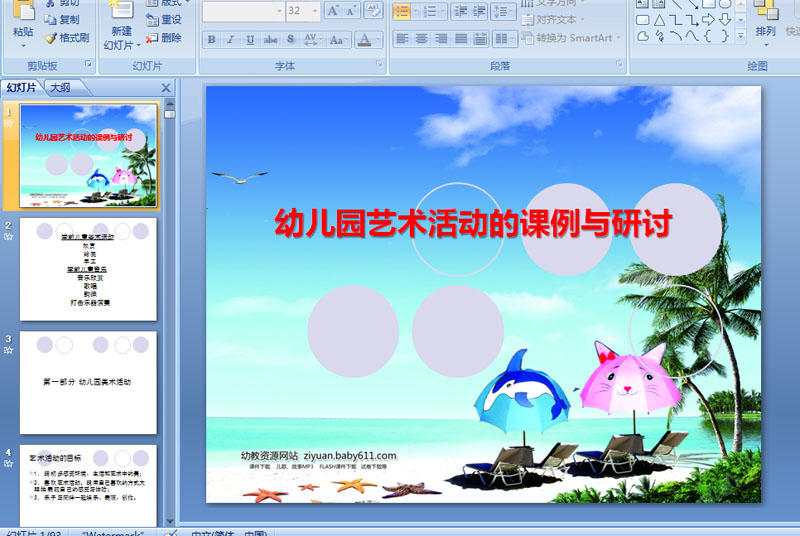Screen dimensions: 800x536
Task: Toggle Italic formatting button
Action: pyautogui.click(x=231, y=39)
